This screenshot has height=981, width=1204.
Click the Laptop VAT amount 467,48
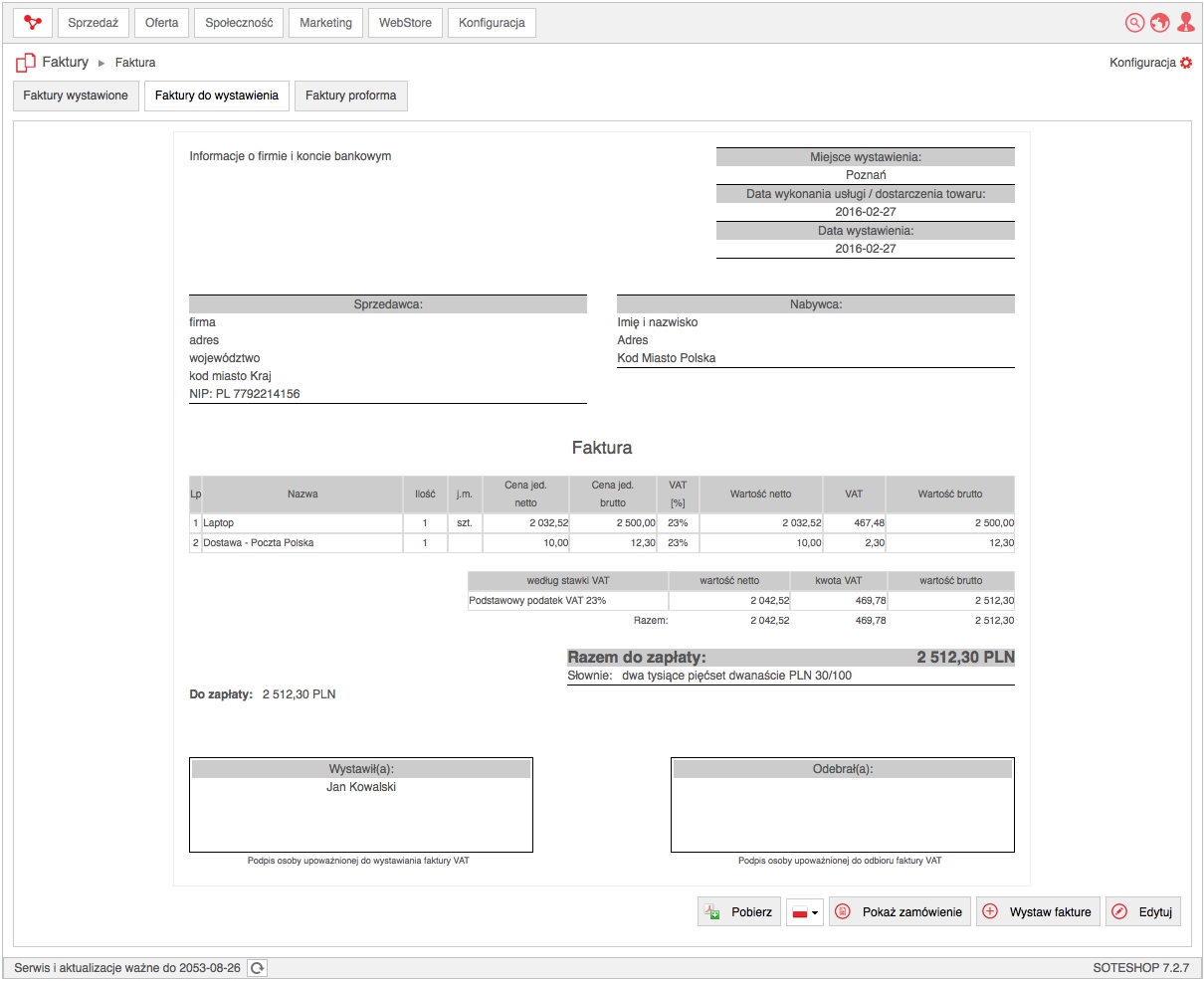point(869,523)
